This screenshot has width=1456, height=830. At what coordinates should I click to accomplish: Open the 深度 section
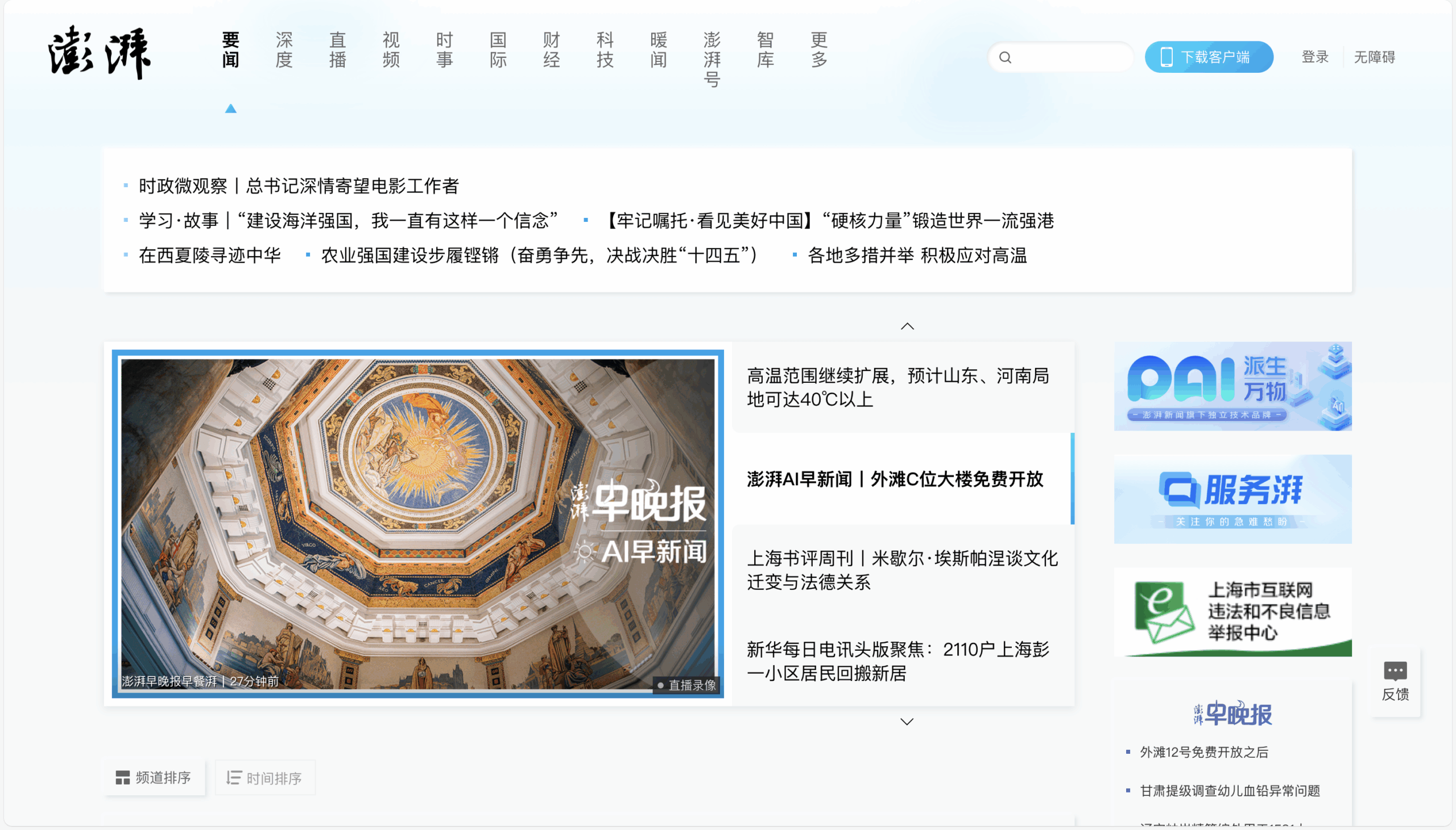[x=284, y=49]
